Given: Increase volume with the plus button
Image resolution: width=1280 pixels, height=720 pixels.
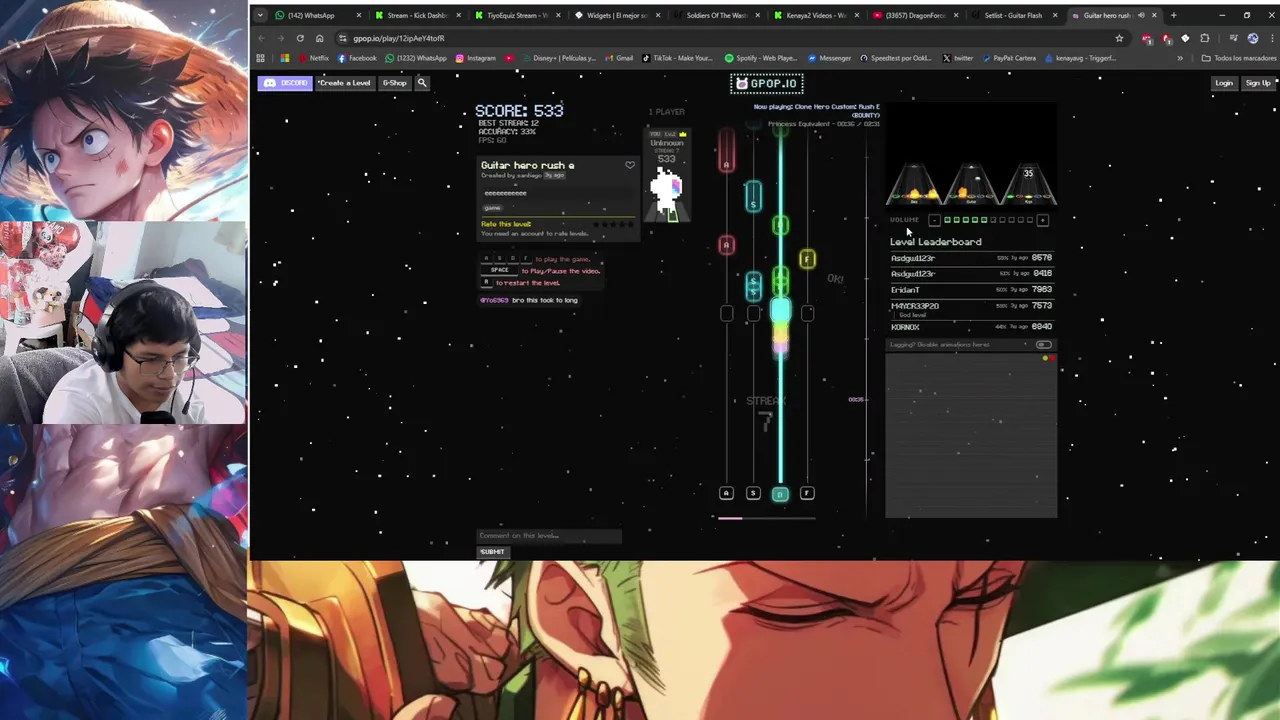Looking at the screenshot, I should click(x=1042, y=220).
